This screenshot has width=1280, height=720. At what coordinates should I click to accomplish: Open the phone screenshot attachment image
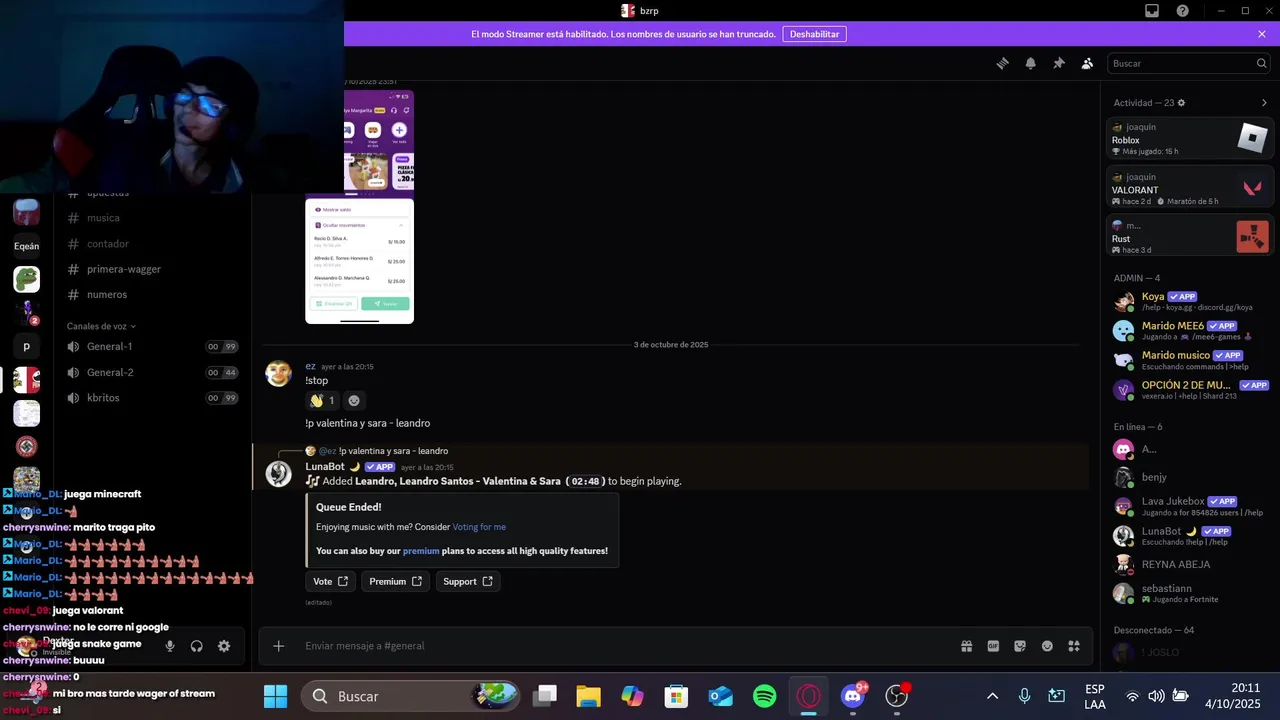359,207
